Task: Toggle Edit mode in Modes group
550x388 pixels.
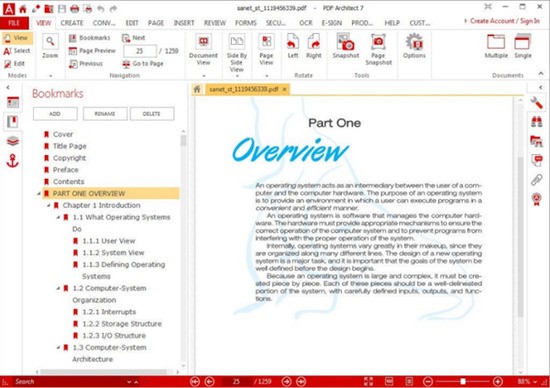Action: [15, 63]
